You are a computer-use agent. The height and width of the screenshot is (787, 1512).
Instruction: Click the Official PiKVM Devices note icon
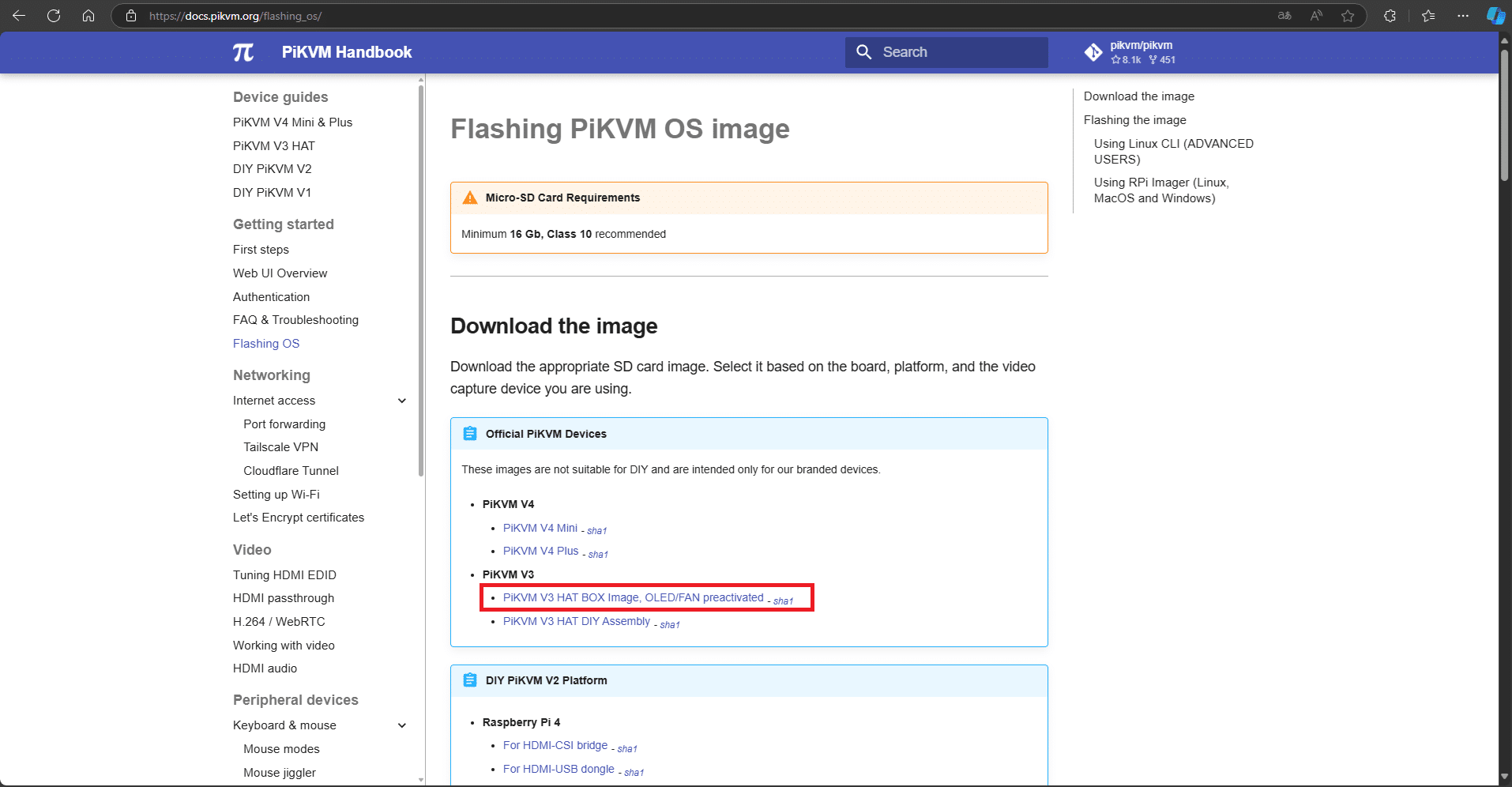click(470, 434)
